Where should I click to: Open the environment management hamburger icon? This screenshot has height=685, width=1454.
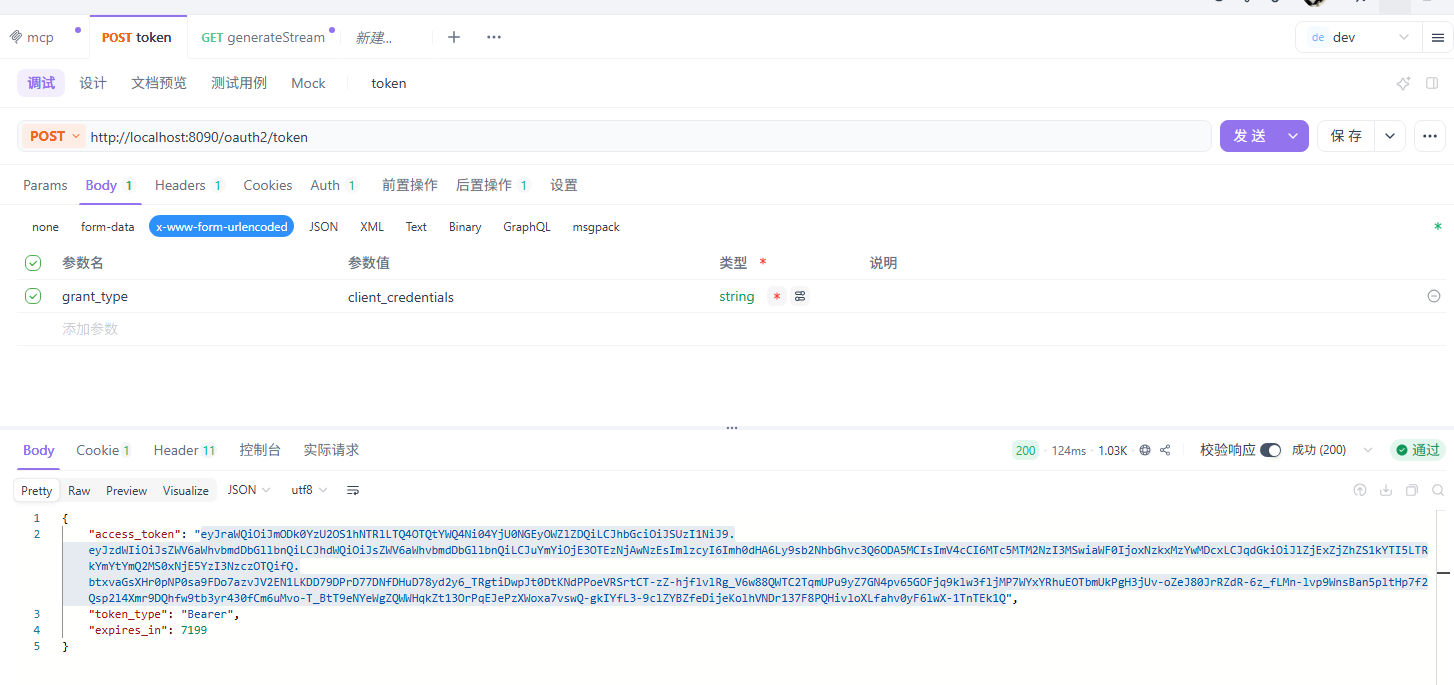(1438, 38)
